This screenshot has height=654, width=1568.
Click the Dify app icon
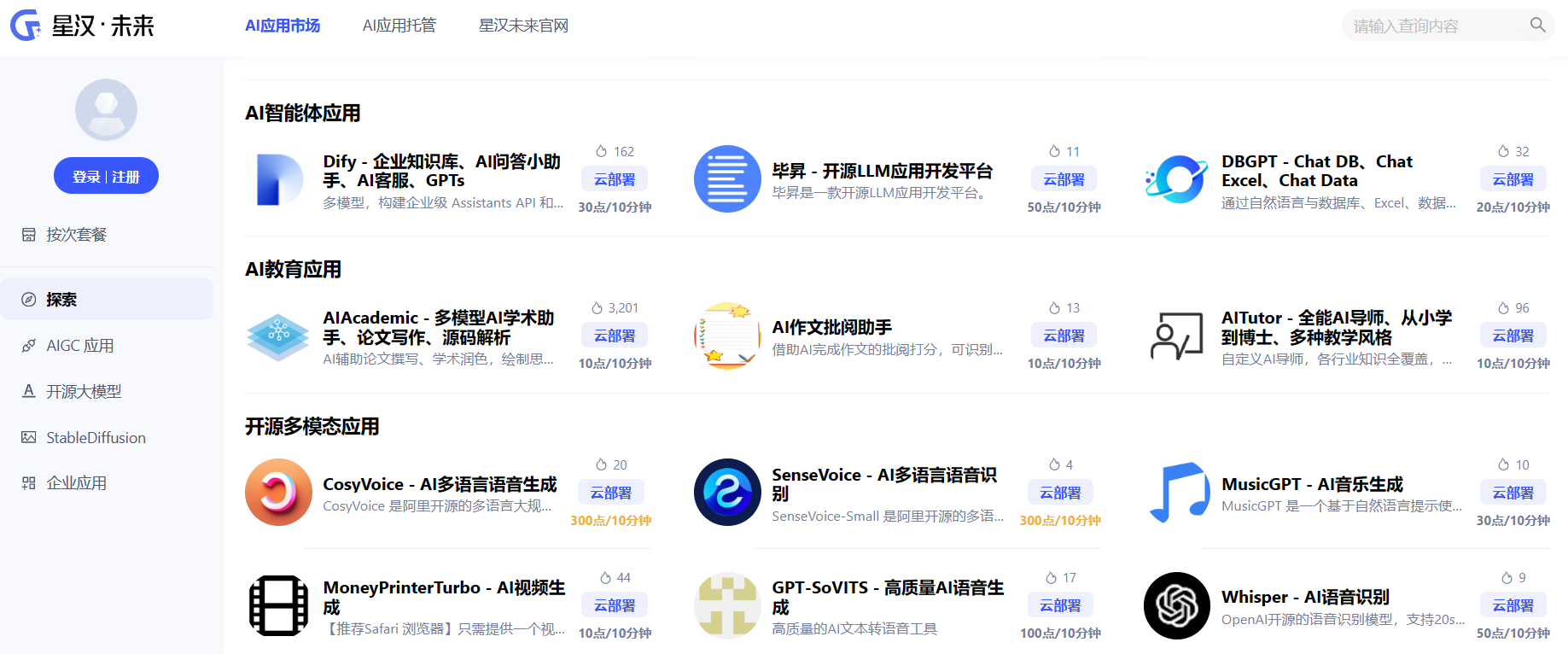tap(278, 179)
